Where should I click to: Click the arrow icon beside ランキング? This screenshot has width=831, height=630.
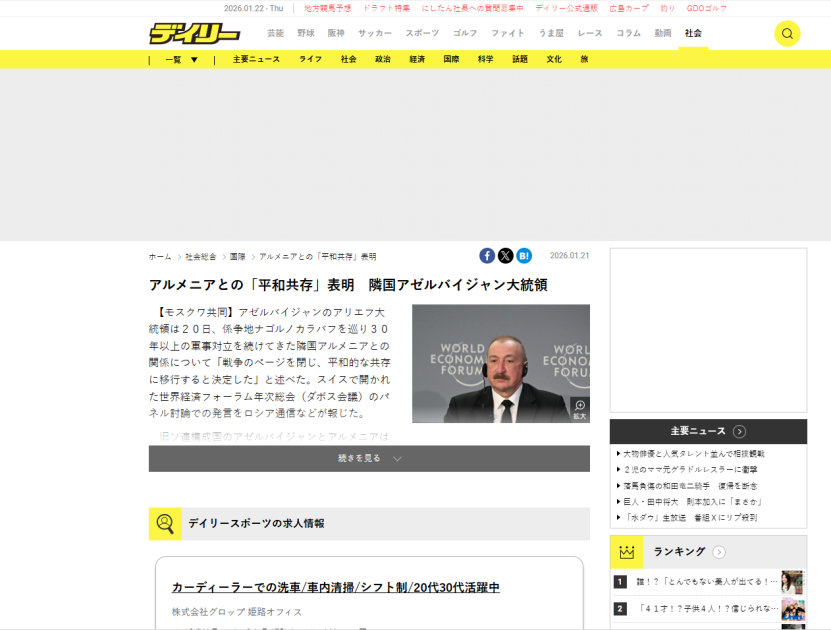click(719, 552)
